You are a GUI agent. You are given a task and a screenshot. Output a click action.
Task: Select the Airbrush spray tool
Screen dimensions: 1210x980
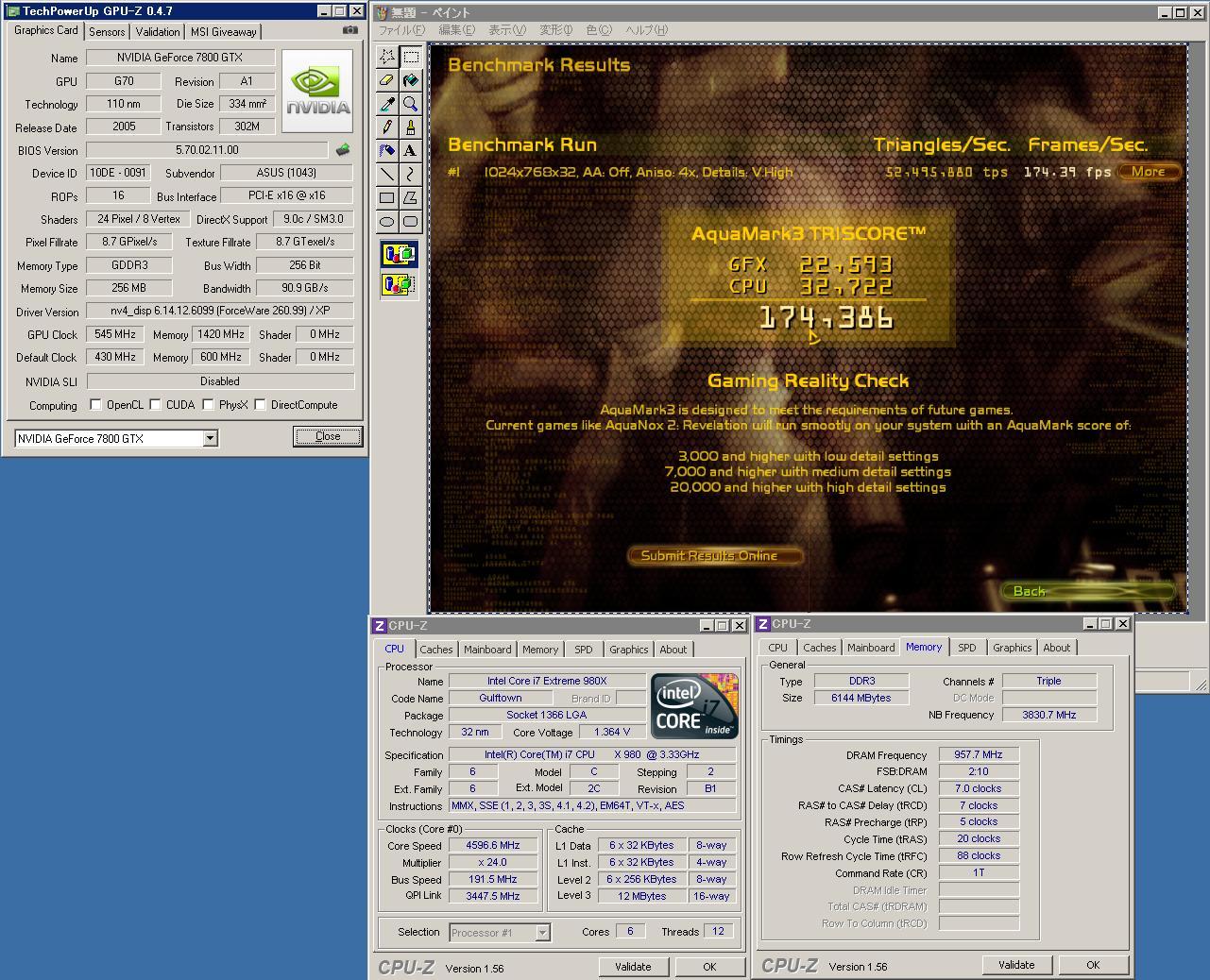point(387,151)
